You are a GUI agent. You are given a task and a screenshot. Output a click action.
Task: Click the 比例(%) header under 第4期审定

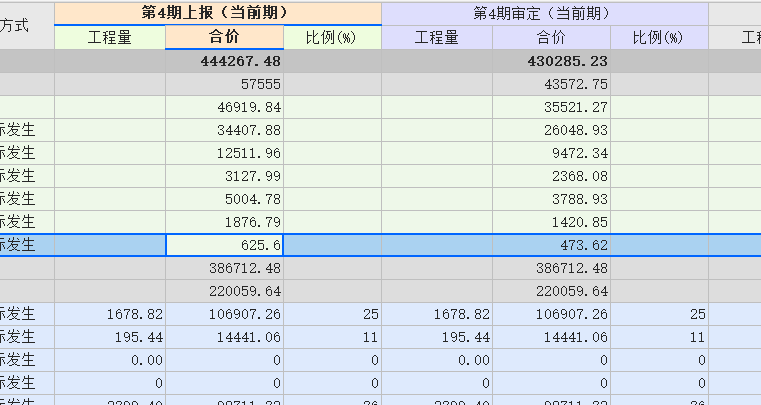pos(659,37)
